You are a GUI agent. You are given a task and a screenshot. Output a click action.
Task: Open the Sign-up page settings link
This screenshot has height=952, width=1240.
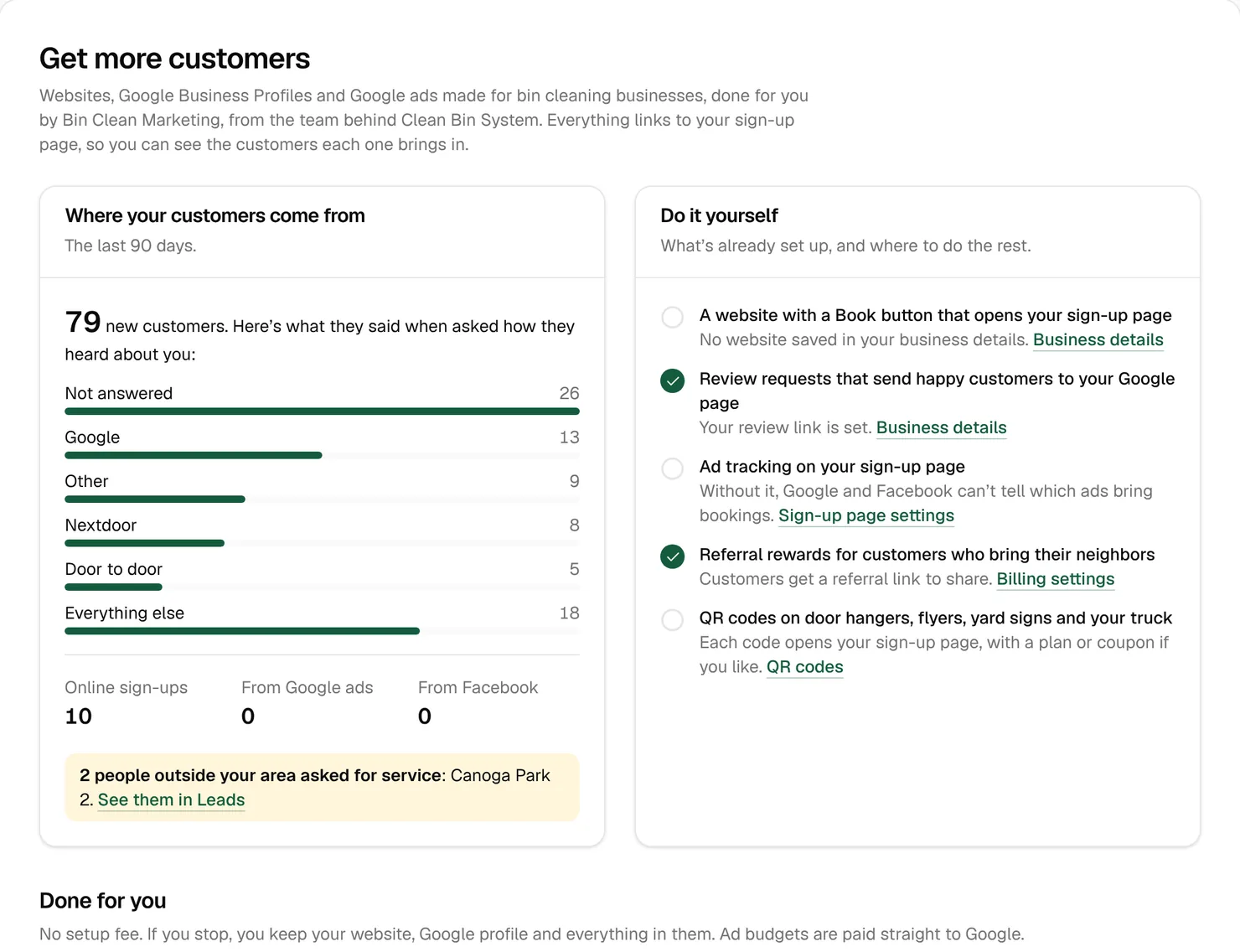point(866,515)
